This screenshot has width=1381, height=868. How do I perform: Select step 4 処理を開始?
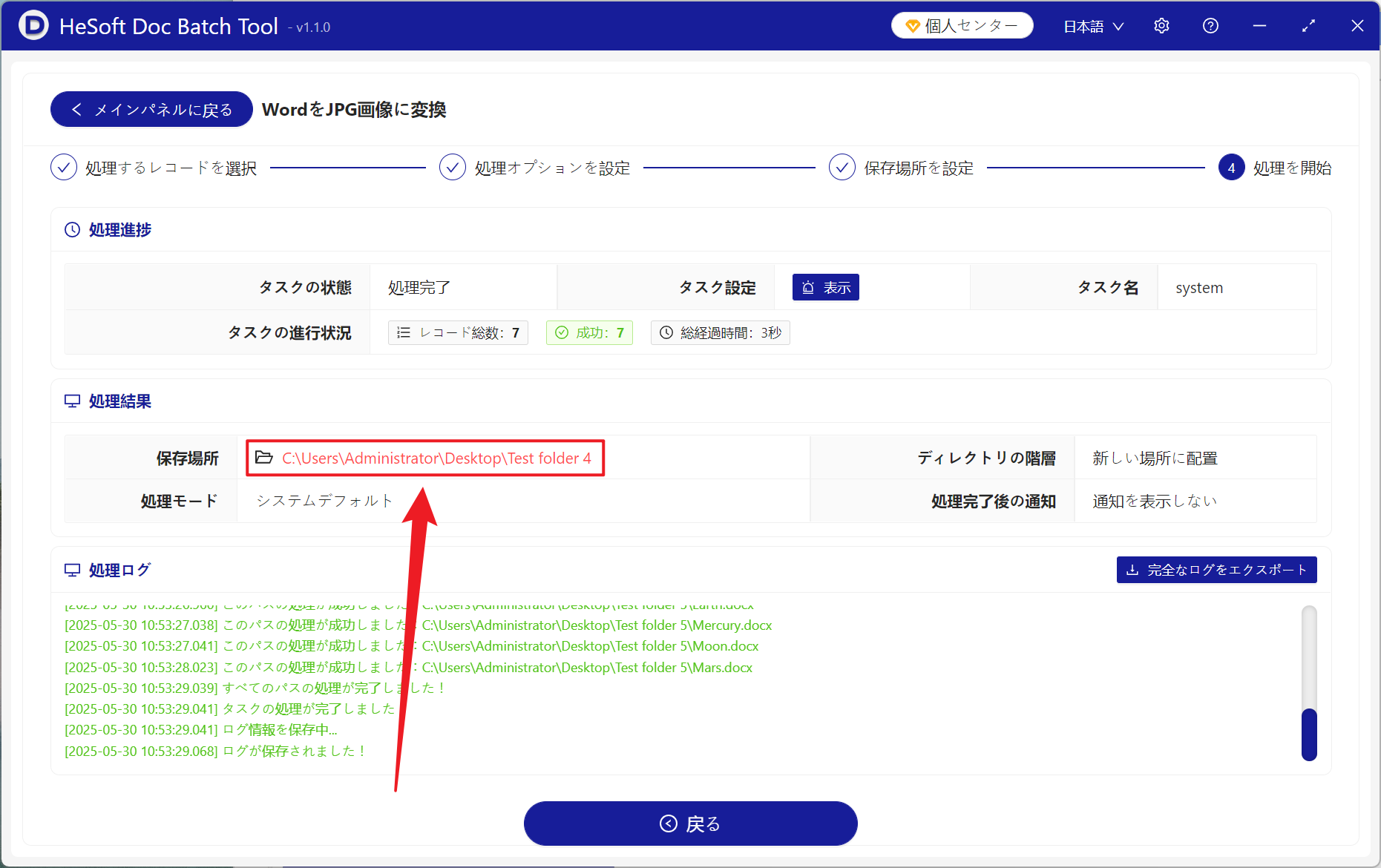pos(1275,168)
